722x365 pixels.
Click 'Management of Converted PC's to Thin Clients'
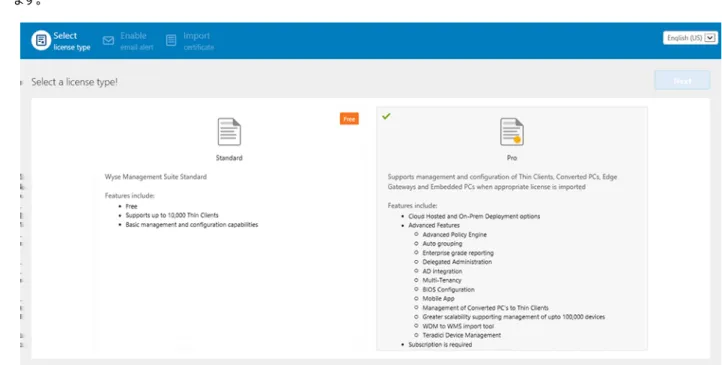click(x=485, y=308)
